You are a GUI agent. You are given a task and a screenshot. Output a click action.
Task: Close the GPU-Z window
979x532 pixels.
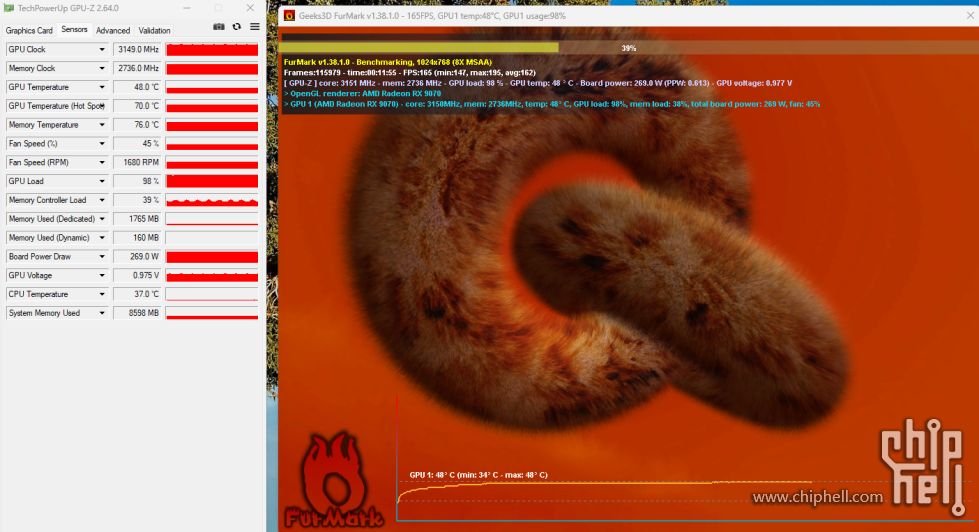click(x=250, y=8)
